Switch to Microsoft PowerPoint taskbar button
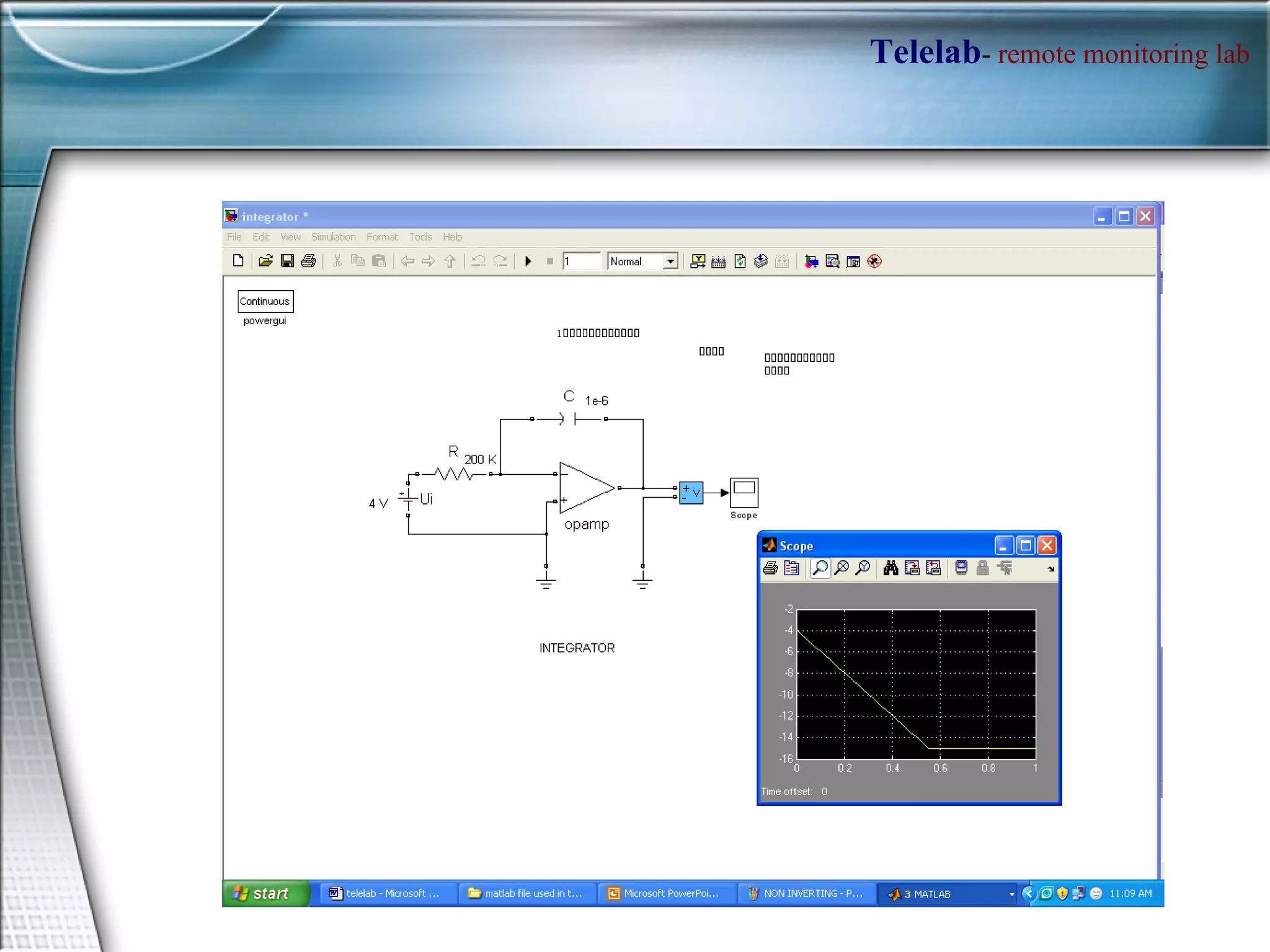The image size is (1270, 952). [665, 893]
